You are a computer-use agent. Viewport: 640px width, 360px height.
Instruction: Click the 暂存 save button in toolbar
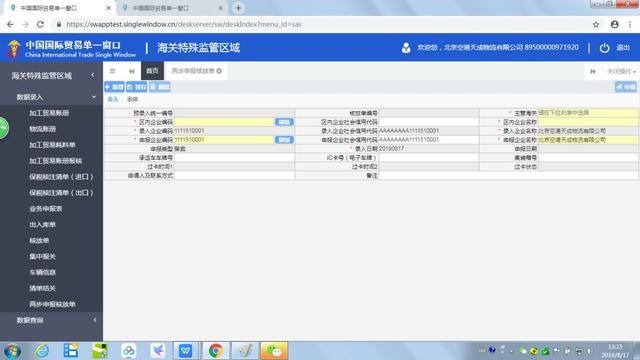136,87
